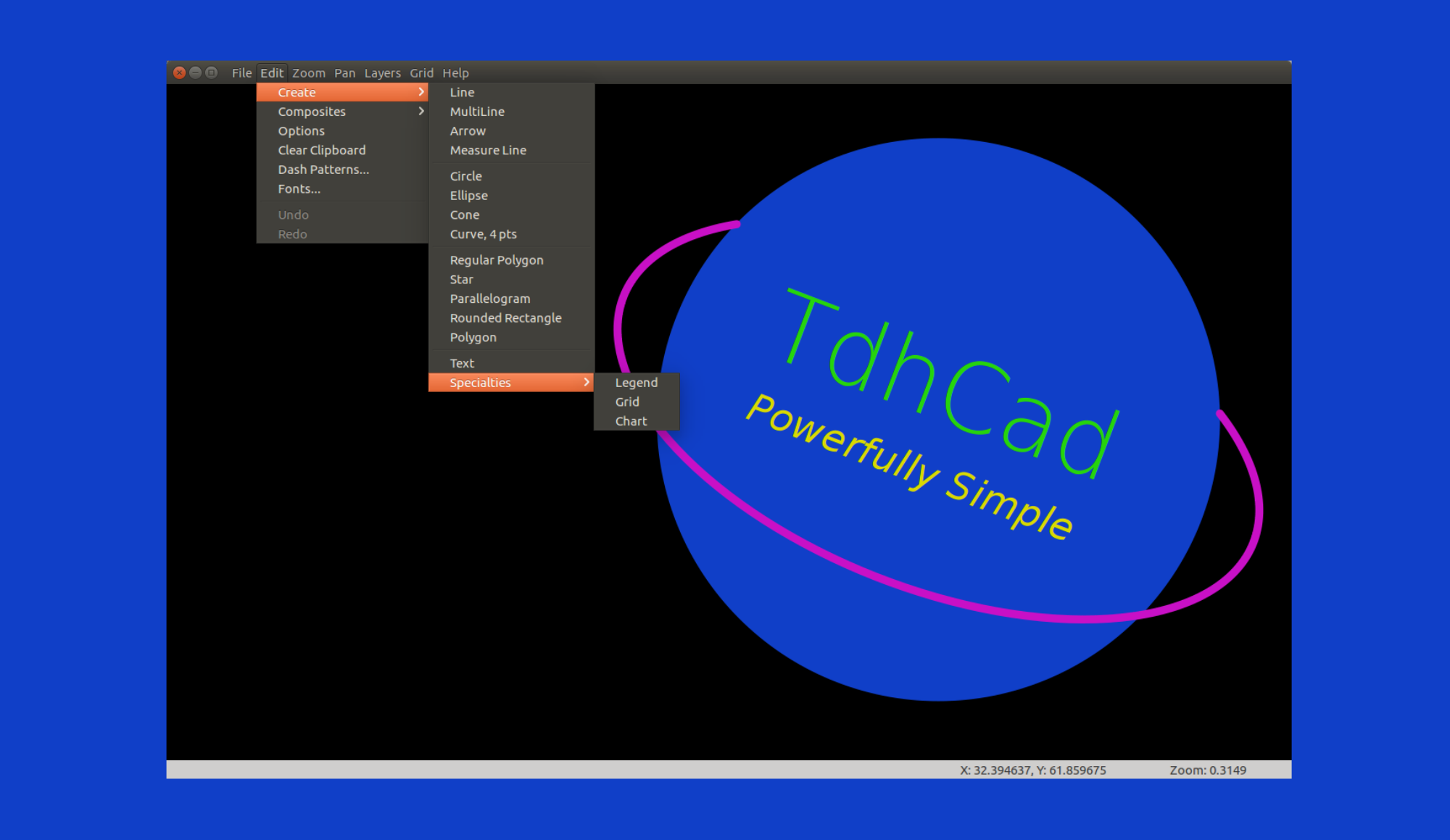This screenshot has width=1450, height=840.
Task: Expand the Create submenu entry
Action: pyautogui.click(x=342, y=92)
